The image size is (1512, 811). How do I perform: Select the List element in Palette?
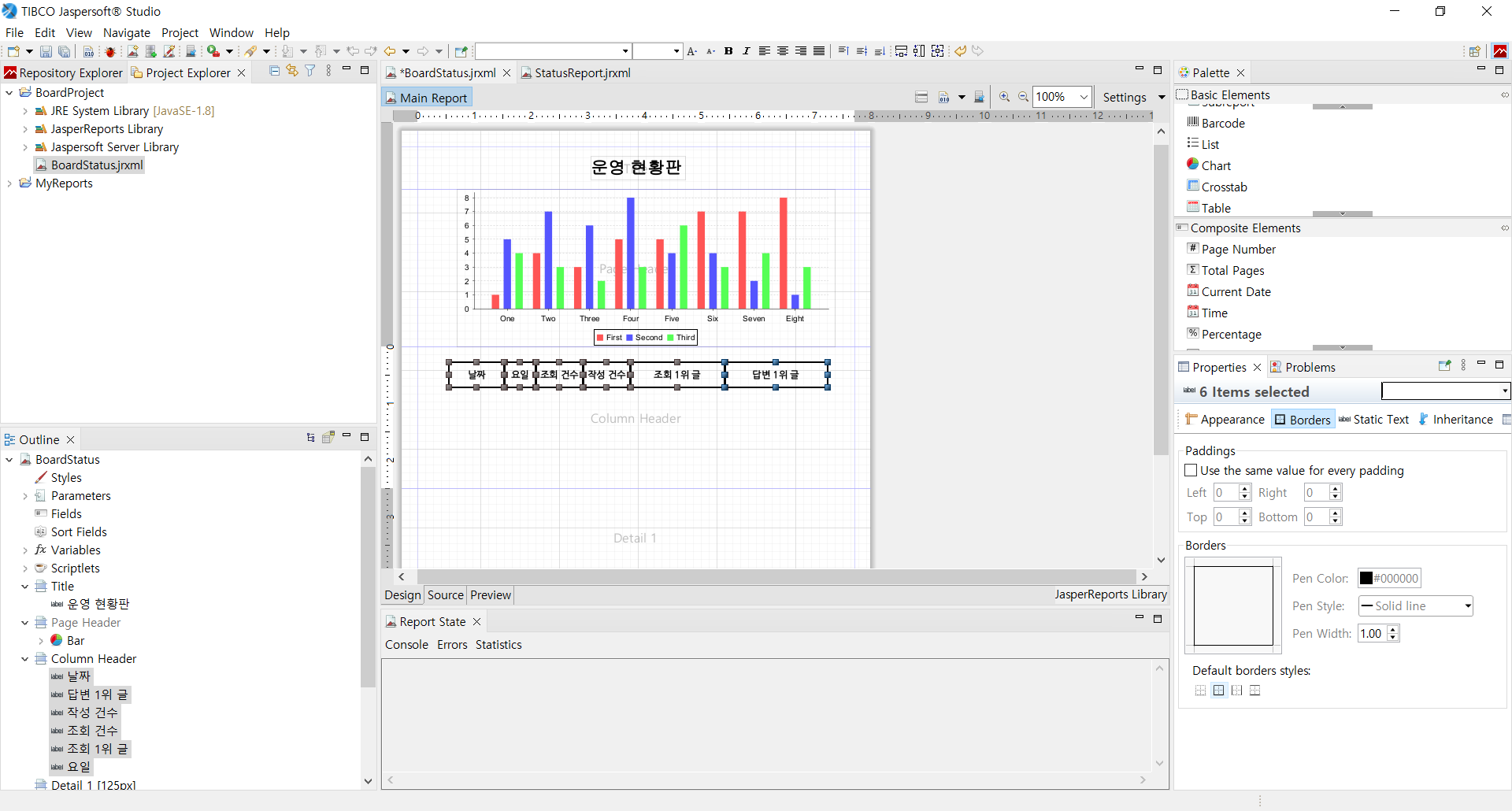pos(1203,144)
